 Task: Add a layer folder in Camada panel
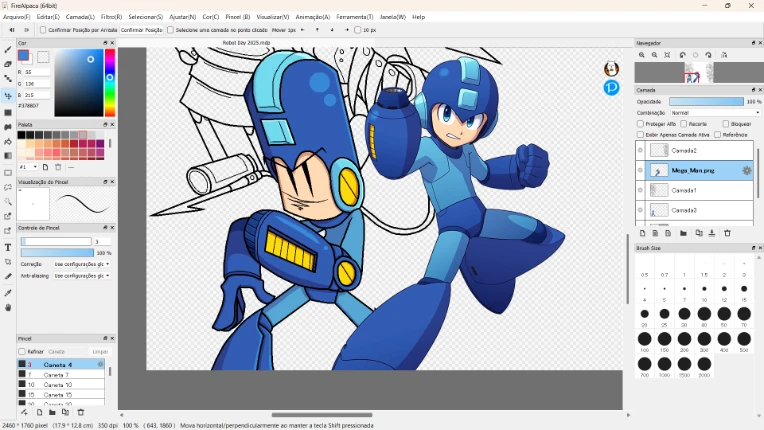(683, 233)
